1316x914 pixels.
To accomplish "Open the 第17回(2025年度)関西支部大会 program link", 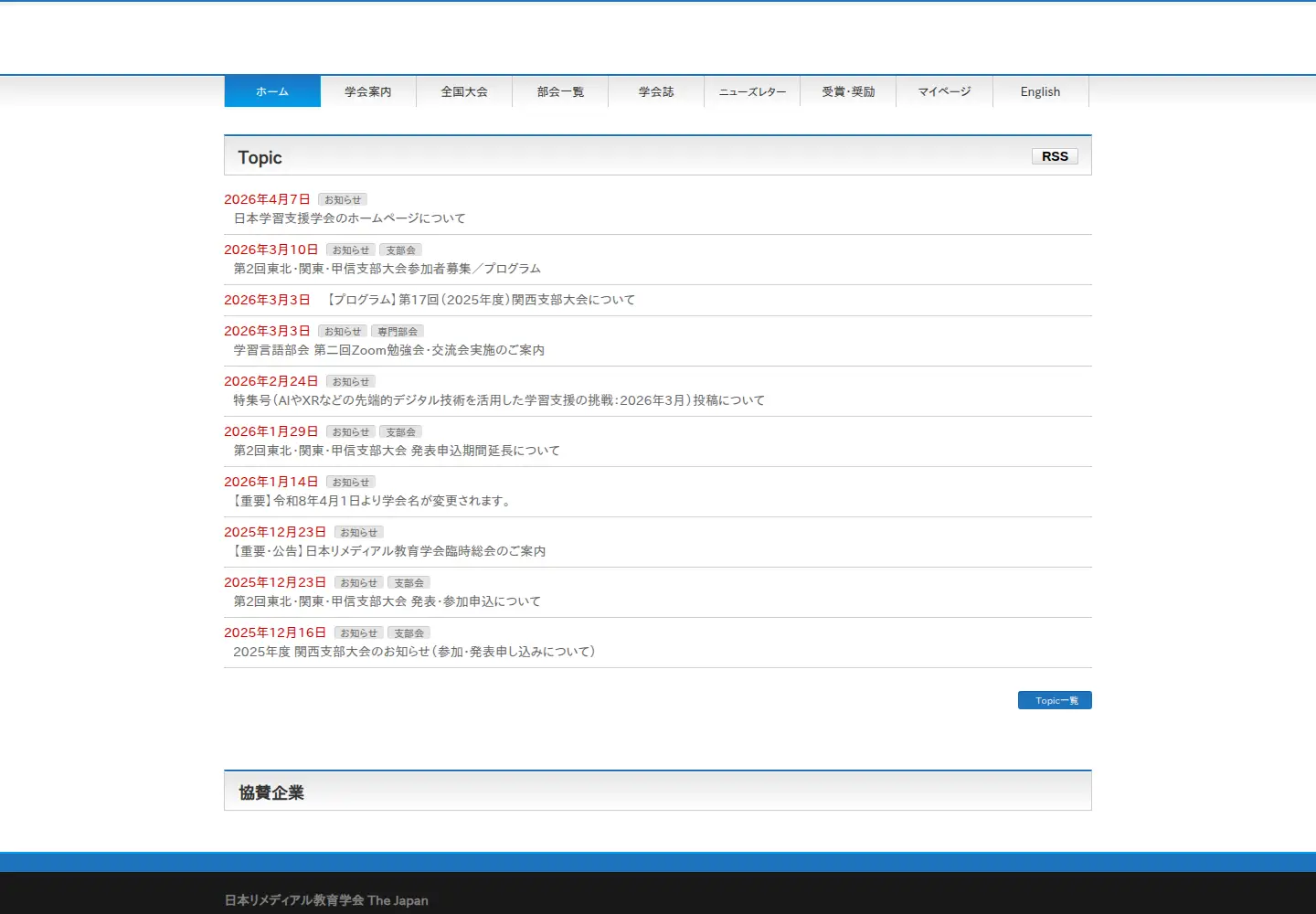I will (481, 300).
